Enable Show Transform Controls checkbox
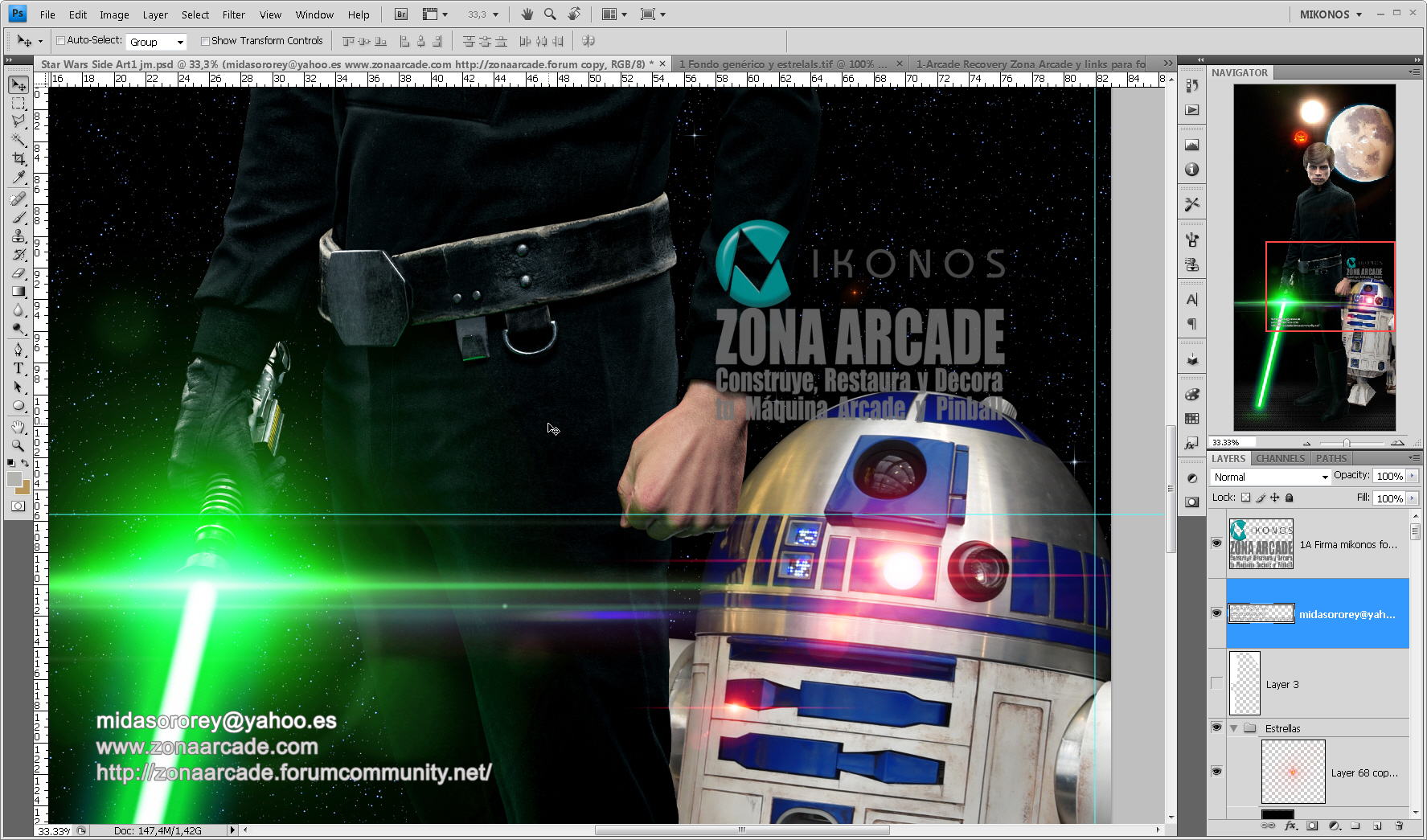 click(205, 41)
